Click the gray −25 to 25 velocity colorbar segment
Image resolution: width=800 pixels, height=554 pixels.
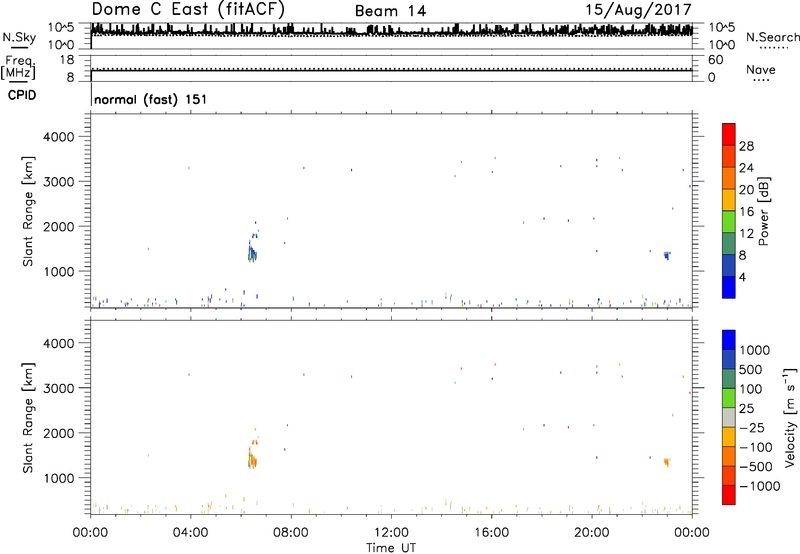729,417
